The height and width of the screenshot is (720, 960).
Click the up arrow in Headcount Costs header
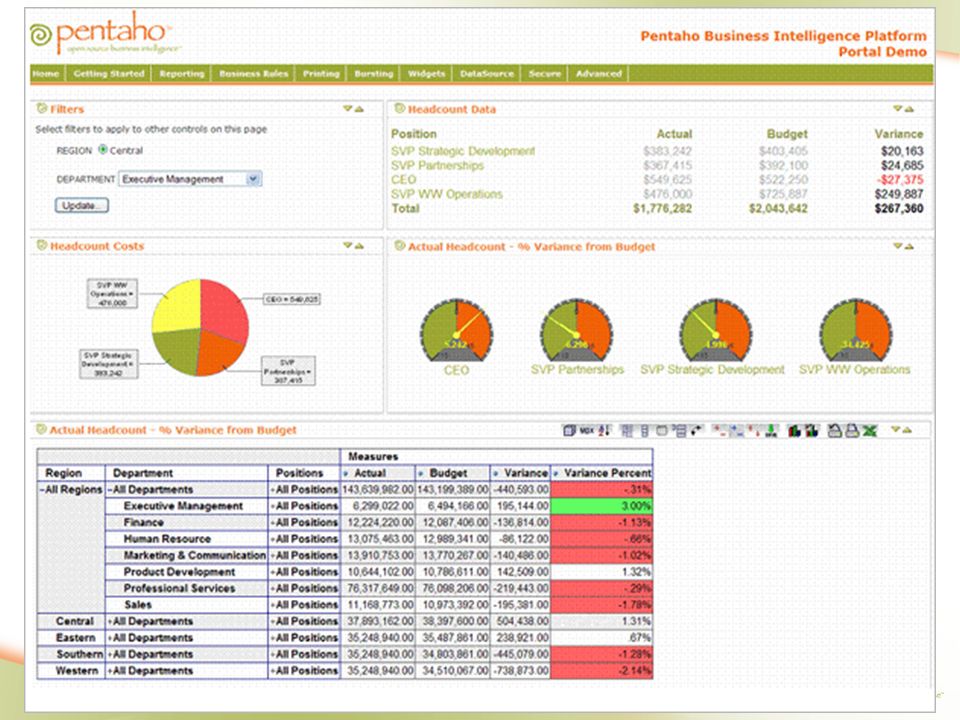(359, 246)
